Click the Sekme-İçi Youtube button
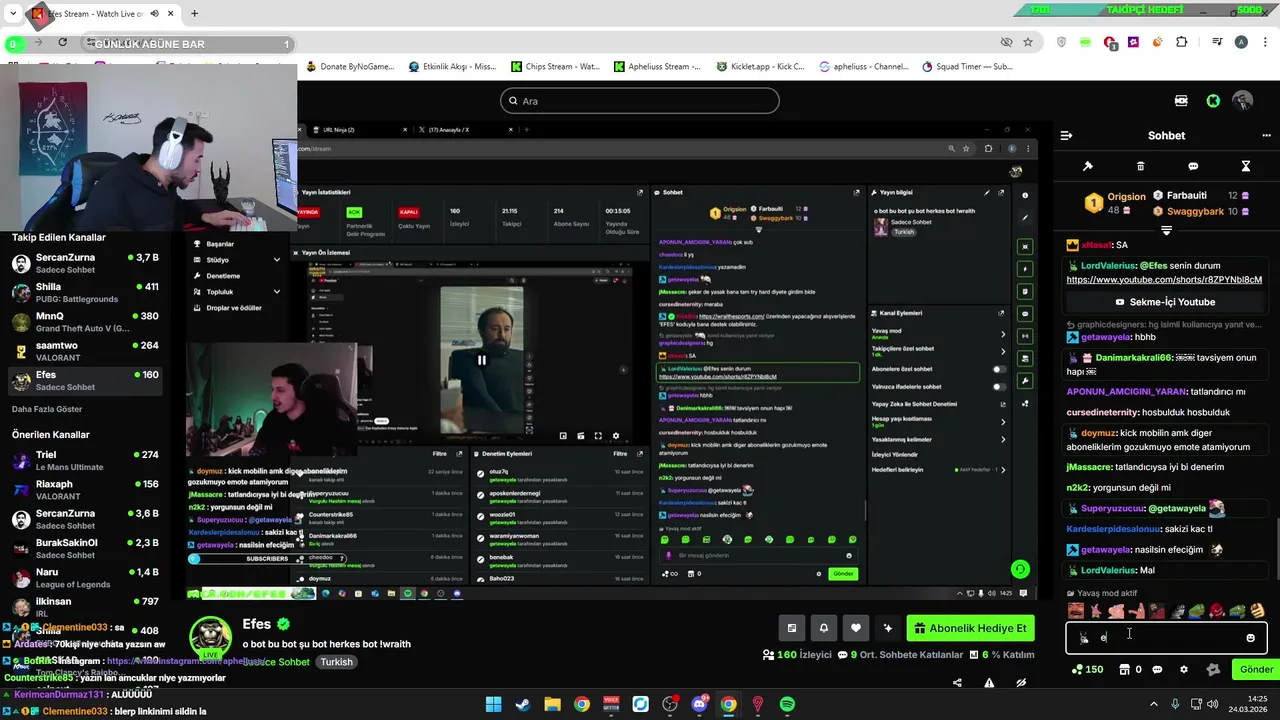Viewport: 1280px width, 720px height. pyautogui.click(x=1165, y=302)
